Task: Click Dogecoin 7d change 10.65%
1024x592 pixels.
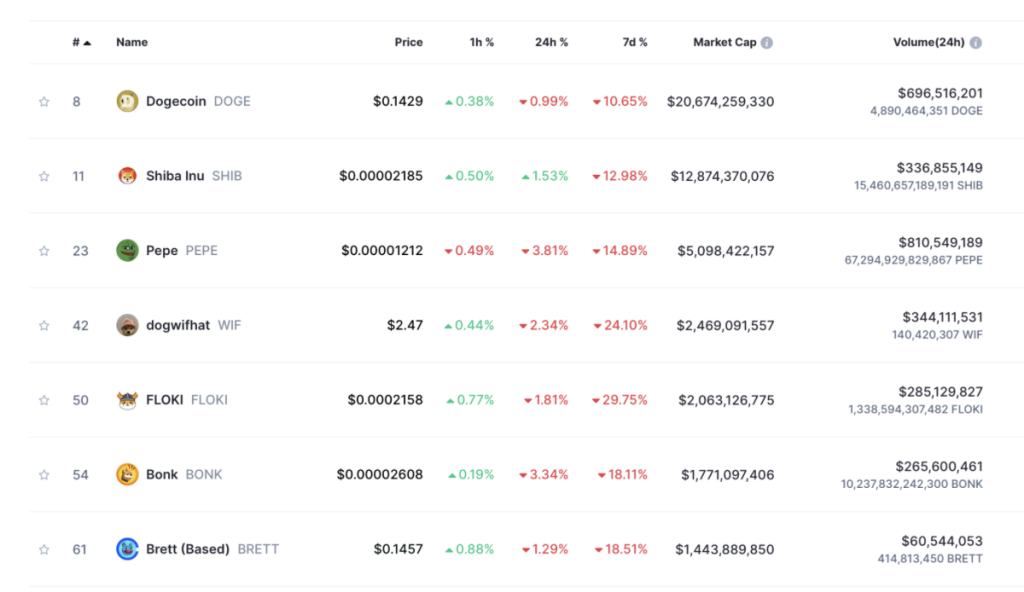Action: 620,101
